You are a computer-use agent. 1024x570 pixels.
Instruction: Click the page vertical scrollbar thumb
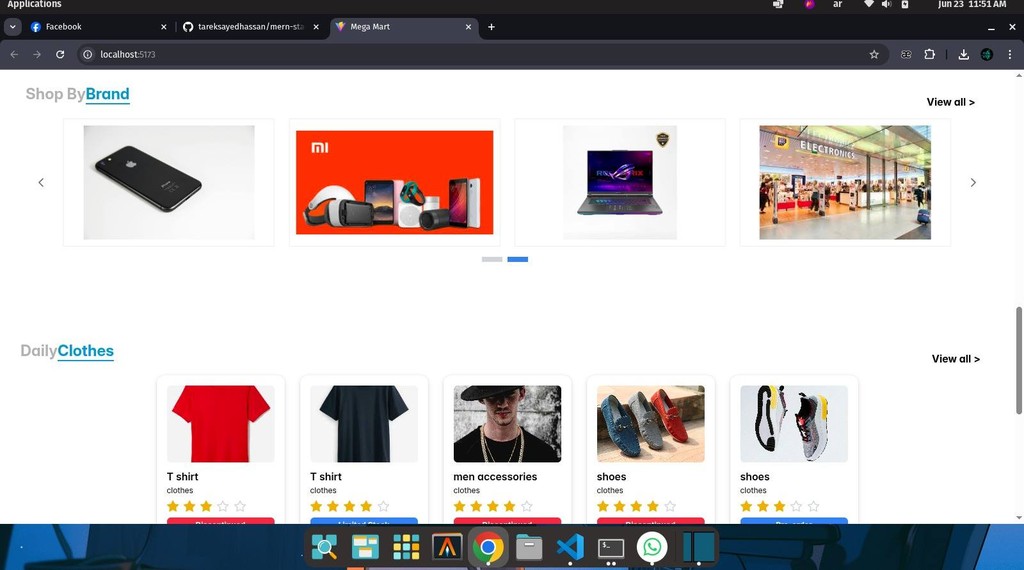(x=1018, y=360)
